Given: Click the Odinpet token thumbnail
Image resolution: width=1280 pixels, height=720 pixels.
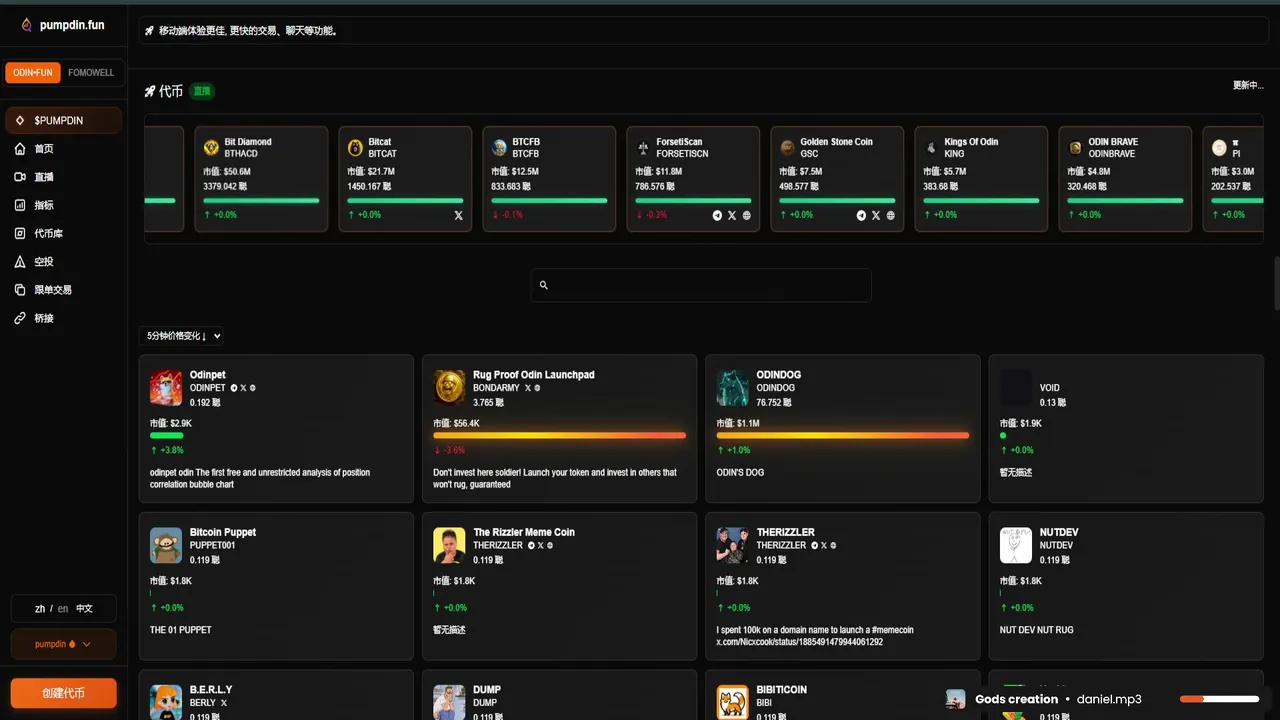Looking at the screenshot, I should pos(166,387).
